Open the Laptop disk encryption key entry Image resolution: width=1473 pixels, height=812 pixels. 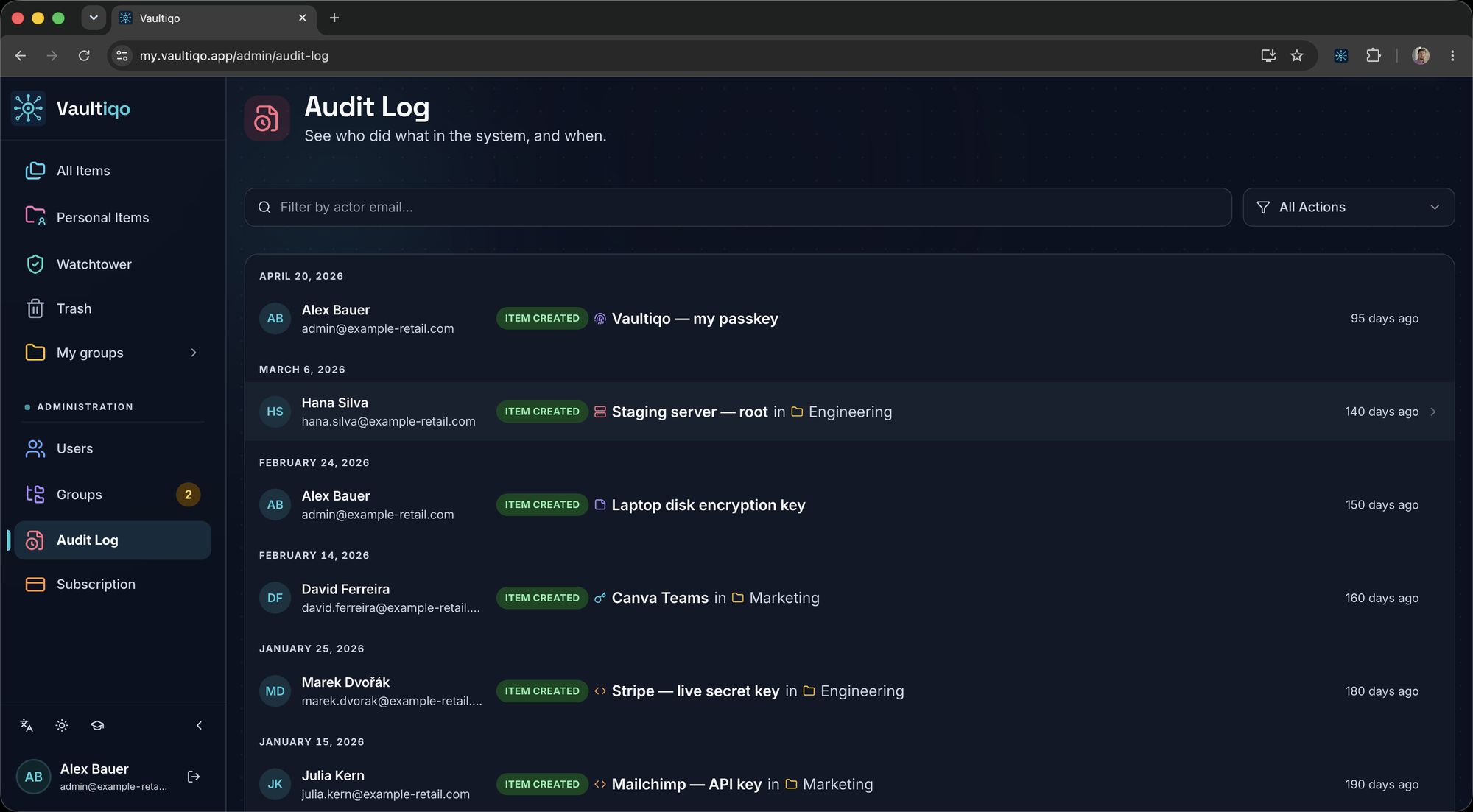(x=708, y=505)
